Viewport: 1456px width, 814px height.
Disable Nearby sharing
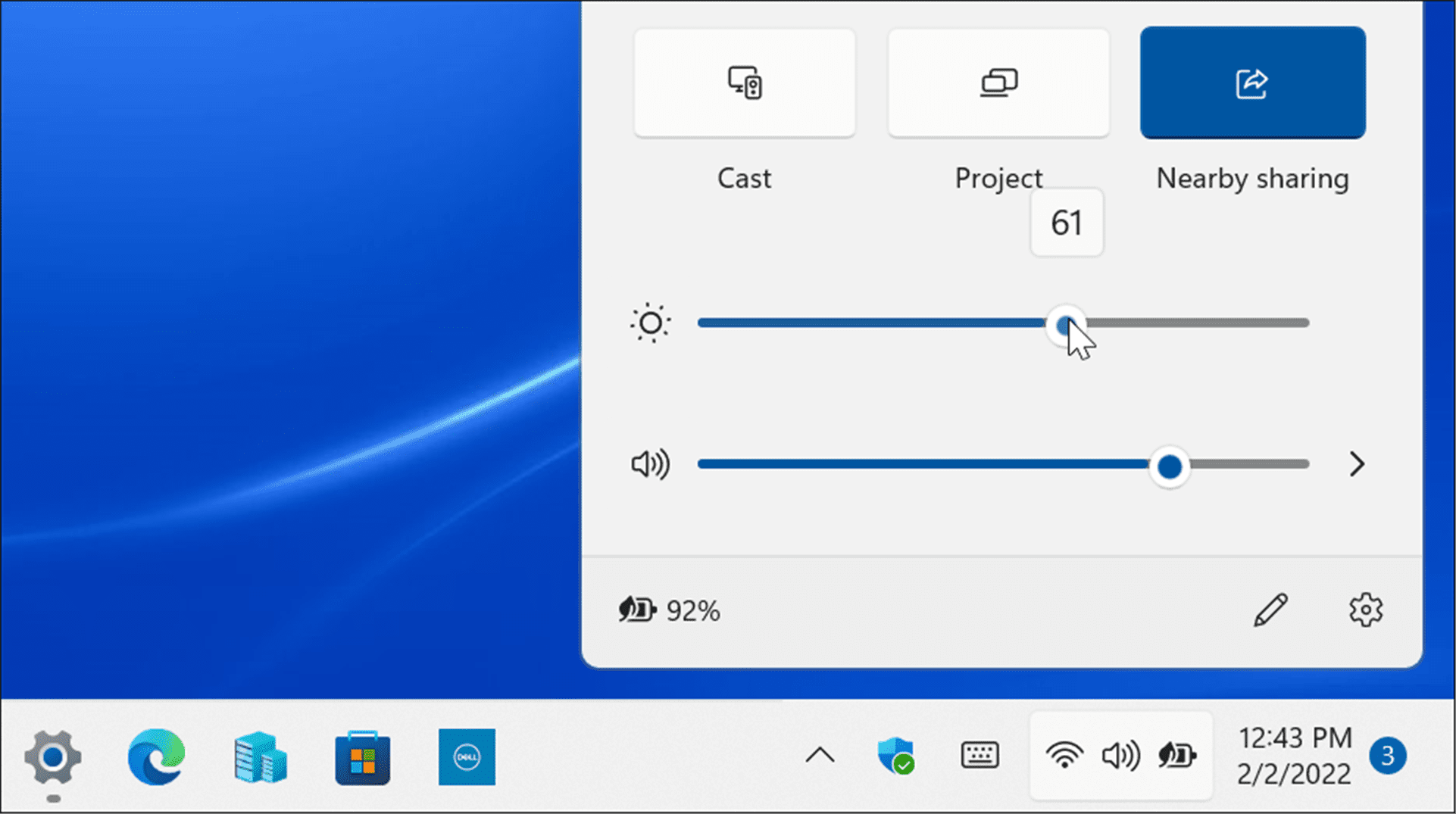[x=1251, y=83]
